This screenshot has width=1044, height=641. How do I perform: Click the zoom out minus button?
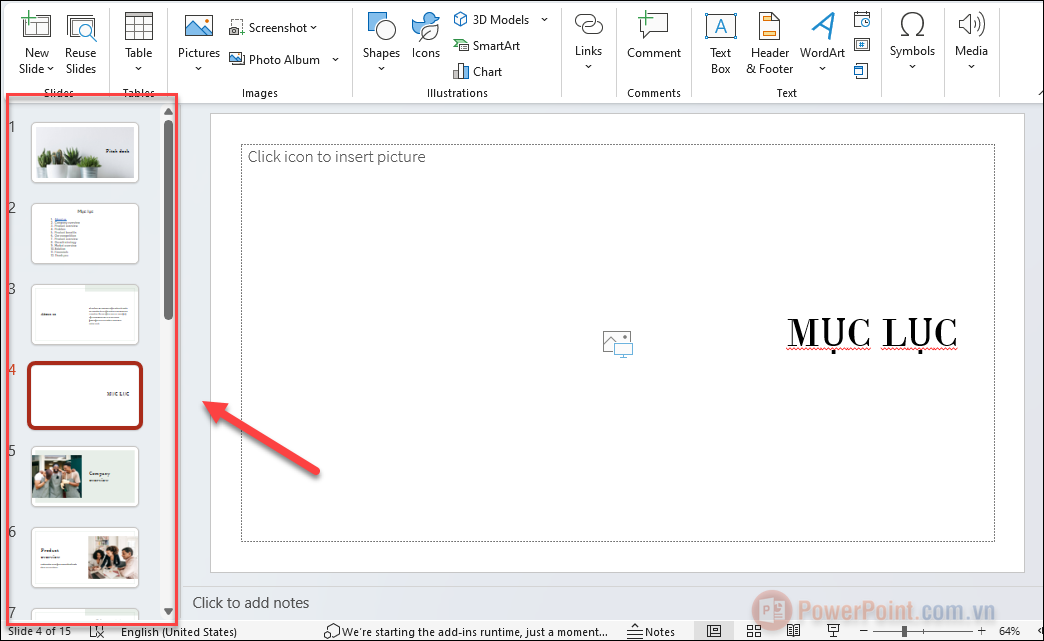pyautogui.click(x=864, y=631)
